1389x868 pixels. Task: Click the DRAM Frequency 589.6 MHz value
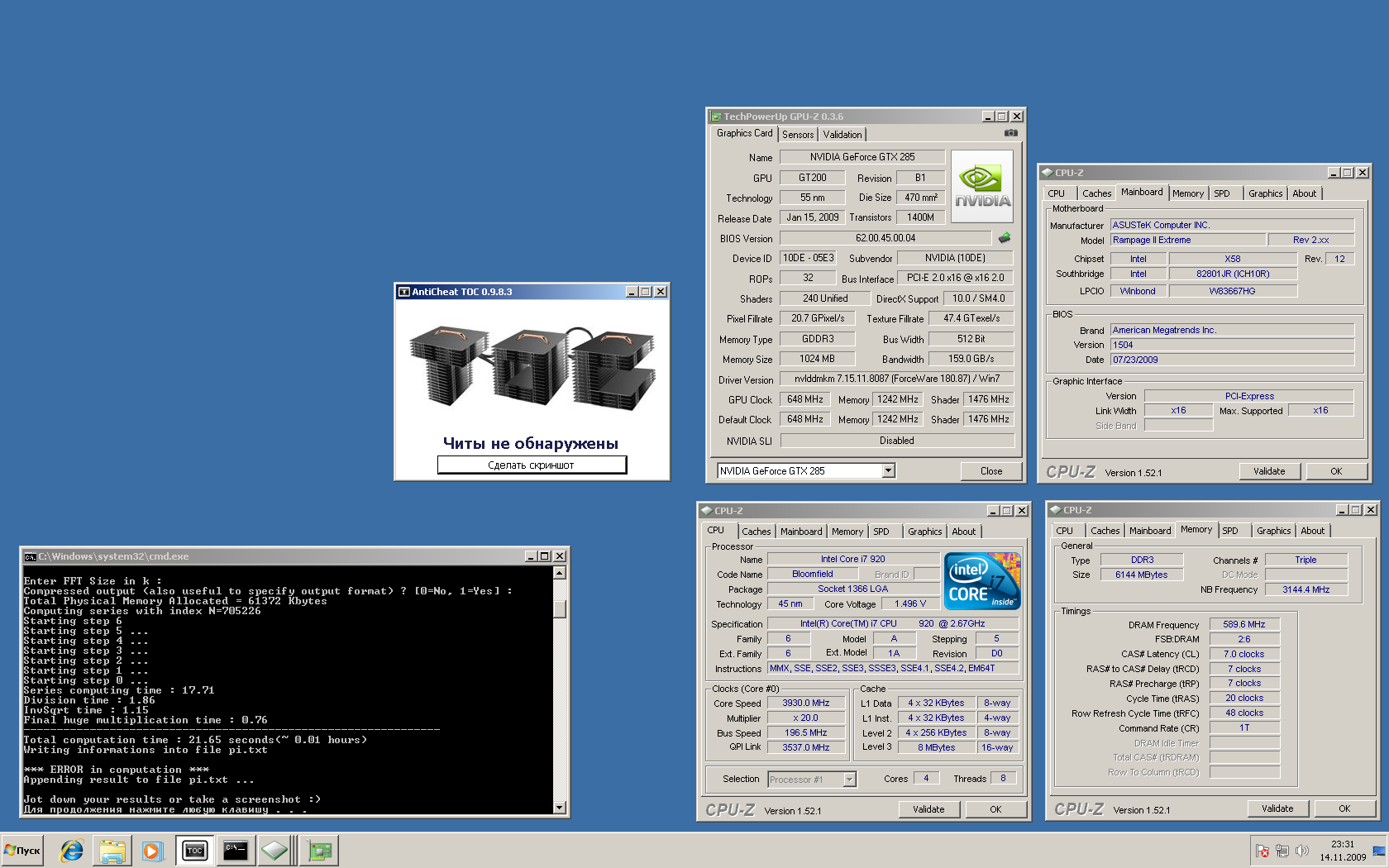click(x=1244, y=624)
